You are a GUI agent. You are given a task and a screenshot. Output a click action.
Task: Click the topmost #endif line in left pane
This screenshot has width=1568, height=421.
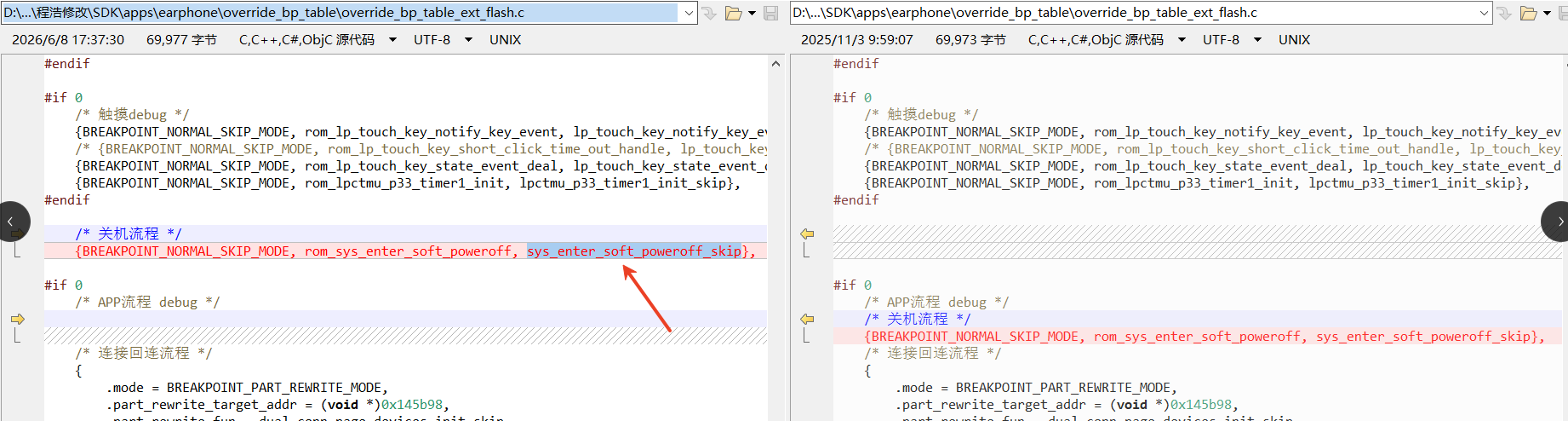point(67,63)
